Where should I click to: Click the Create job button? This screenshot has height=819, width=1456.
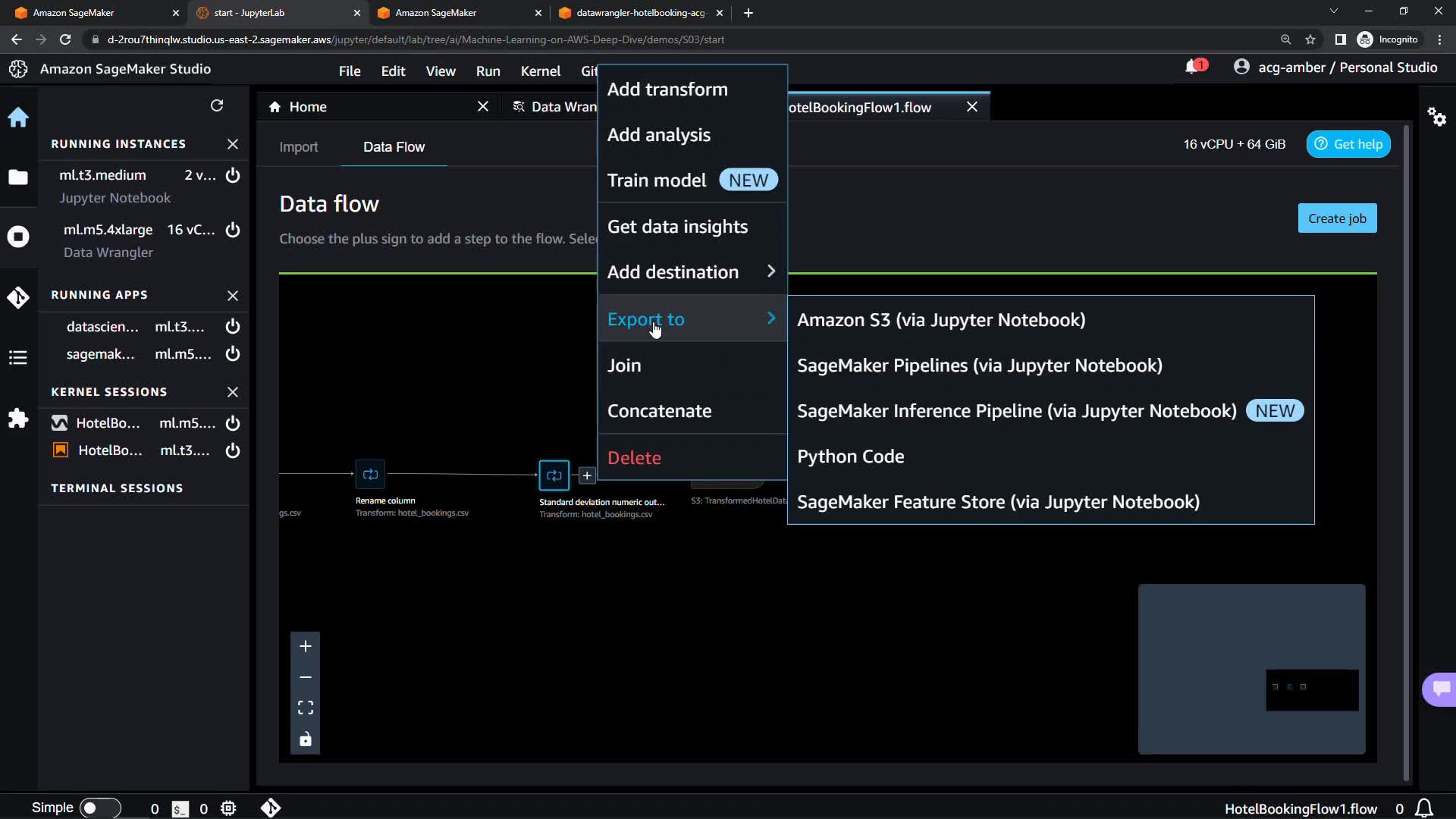coord(1337,218)
